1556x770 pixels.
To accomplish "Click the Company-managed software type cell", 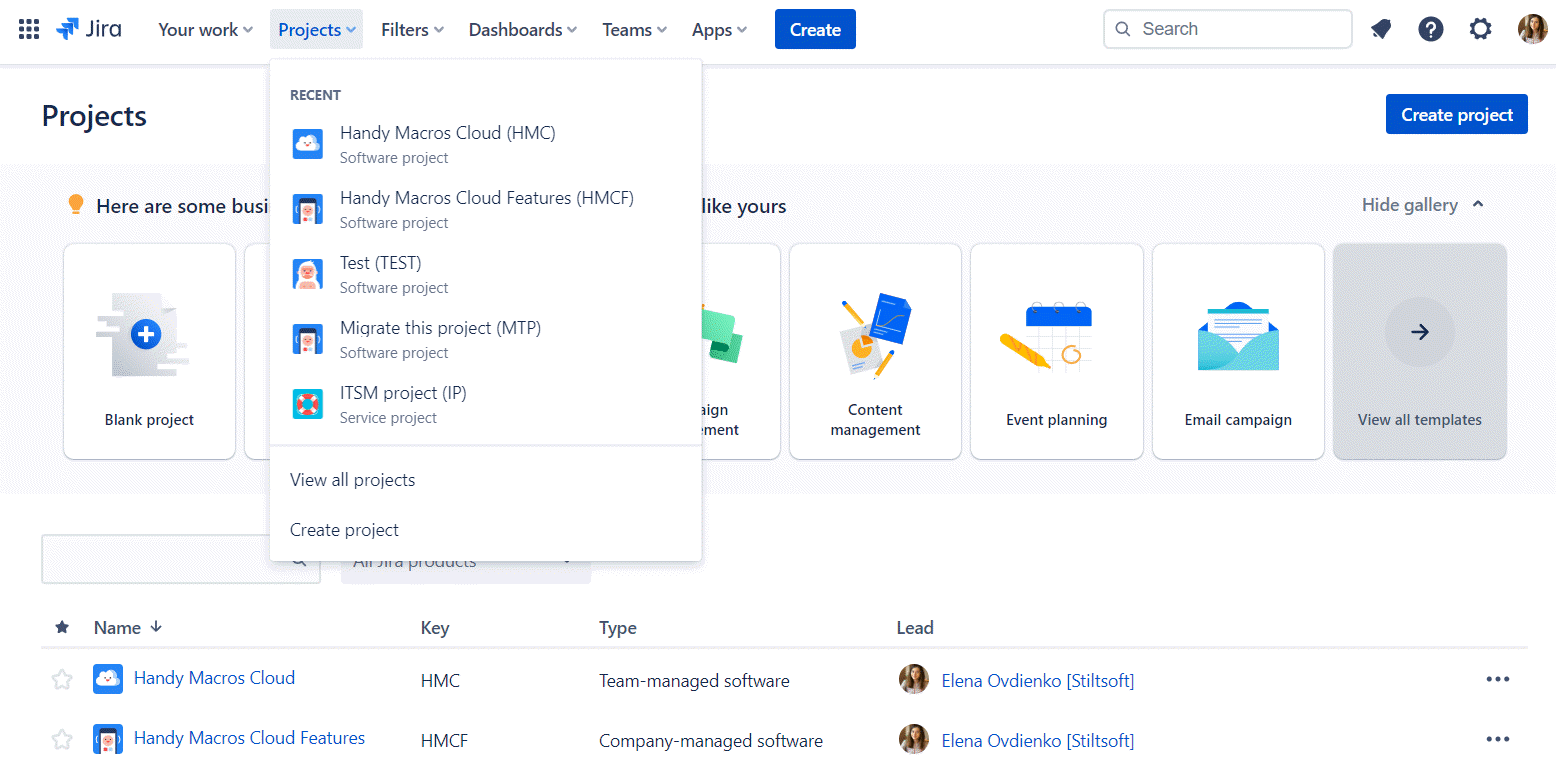I will click(711, 741).
